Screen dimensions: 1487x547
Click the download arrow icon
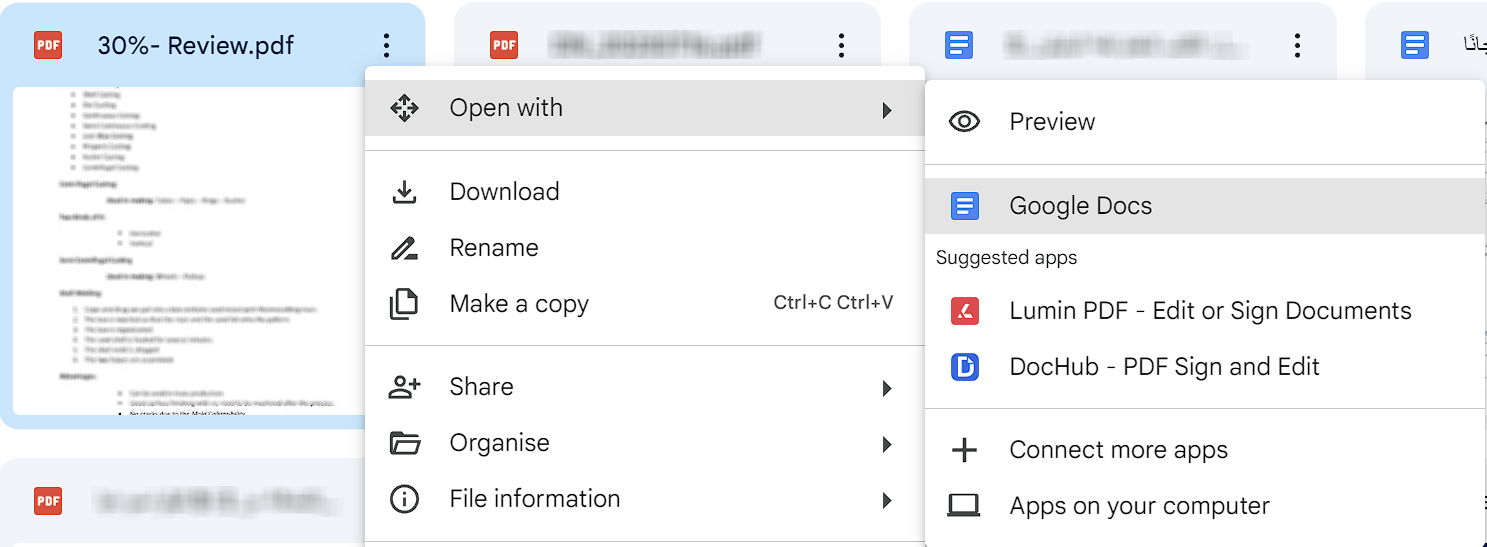[404, 192]
